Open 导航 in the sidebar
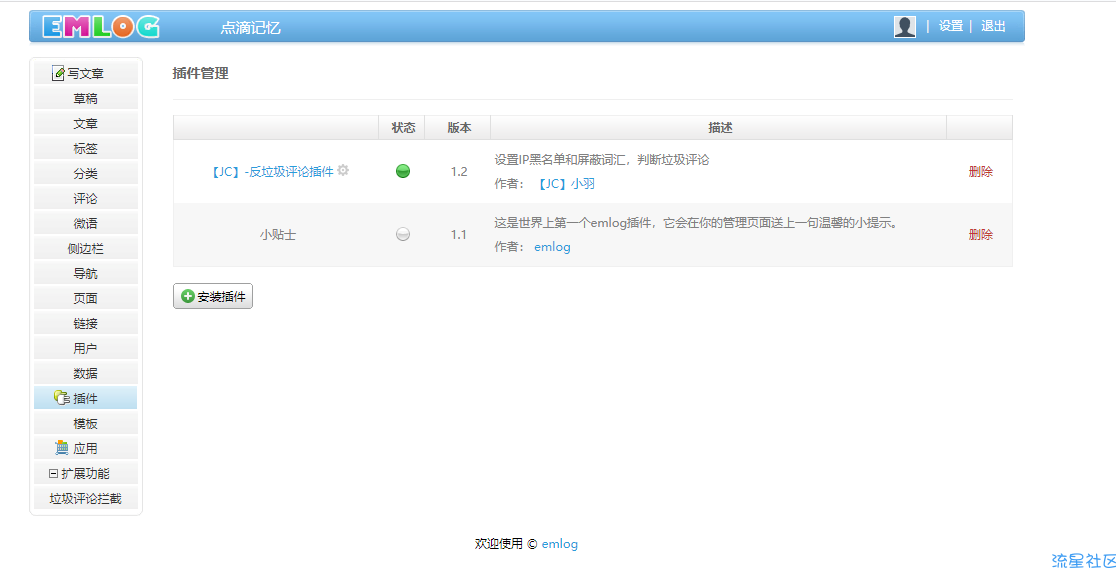This screenshot has width=1116, height=568. pyautogui.click(x=85, y=273)
